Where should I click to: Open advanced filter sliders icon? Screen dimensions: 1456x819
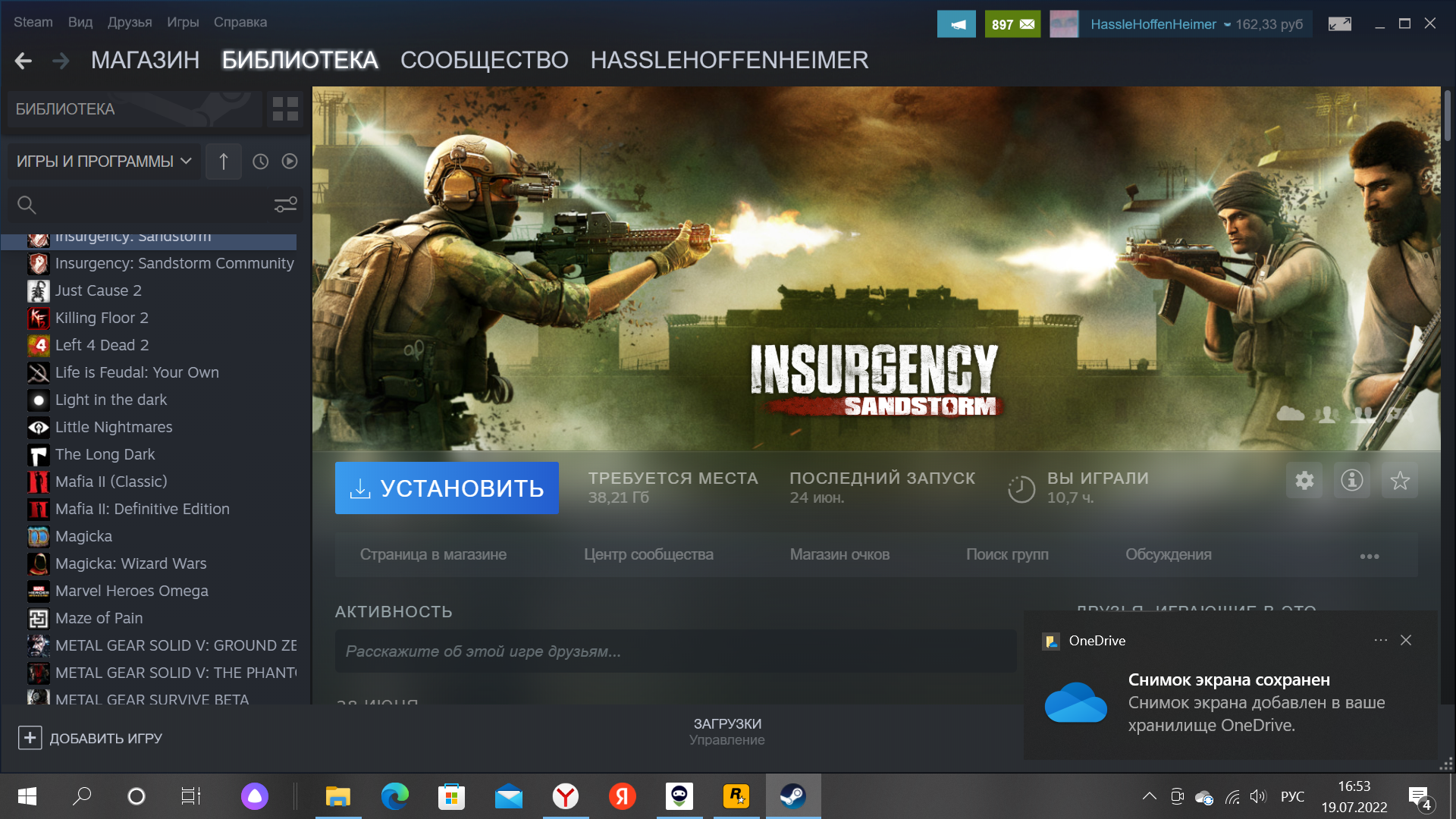(x=285, y=205)
